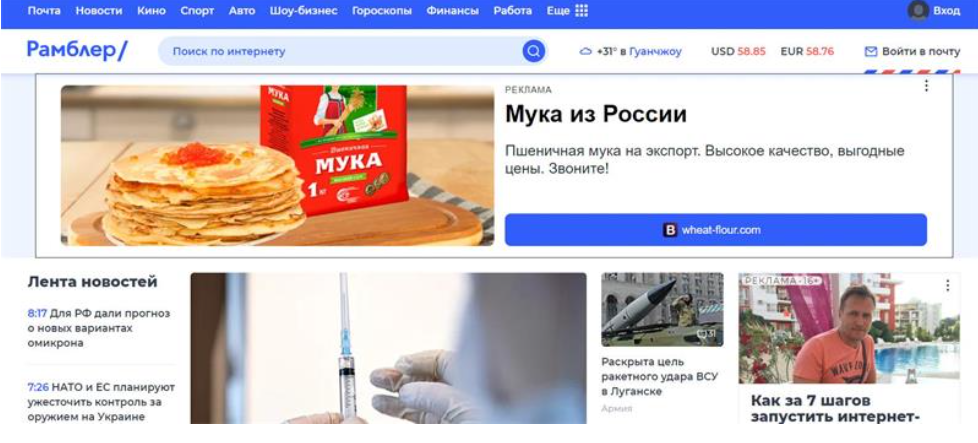Viewport: 978px width, 443px height.
Task: Click the Гуанчжоу city weather link
Action: pyautogui.click(x=656, y=52)
